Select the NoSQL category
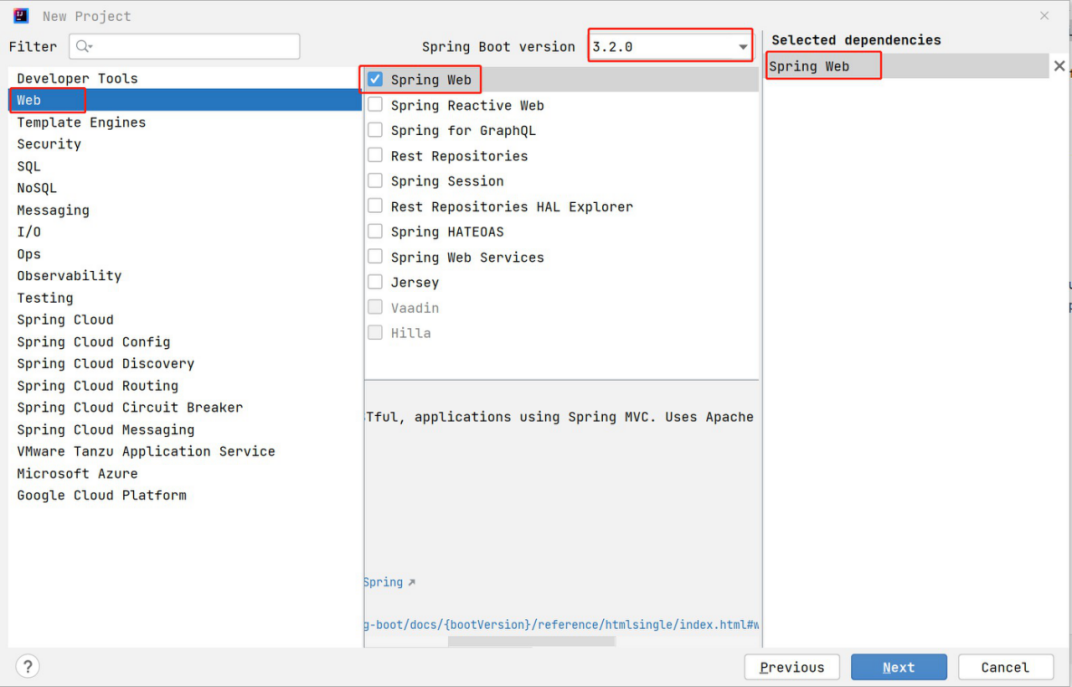 pyautogui.click(x=185, y=188)
